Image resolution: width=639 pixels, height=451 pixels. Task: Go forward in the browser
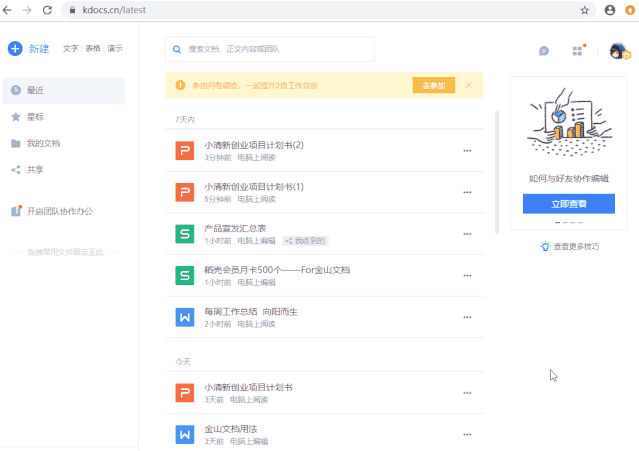(x=27, y=10)
